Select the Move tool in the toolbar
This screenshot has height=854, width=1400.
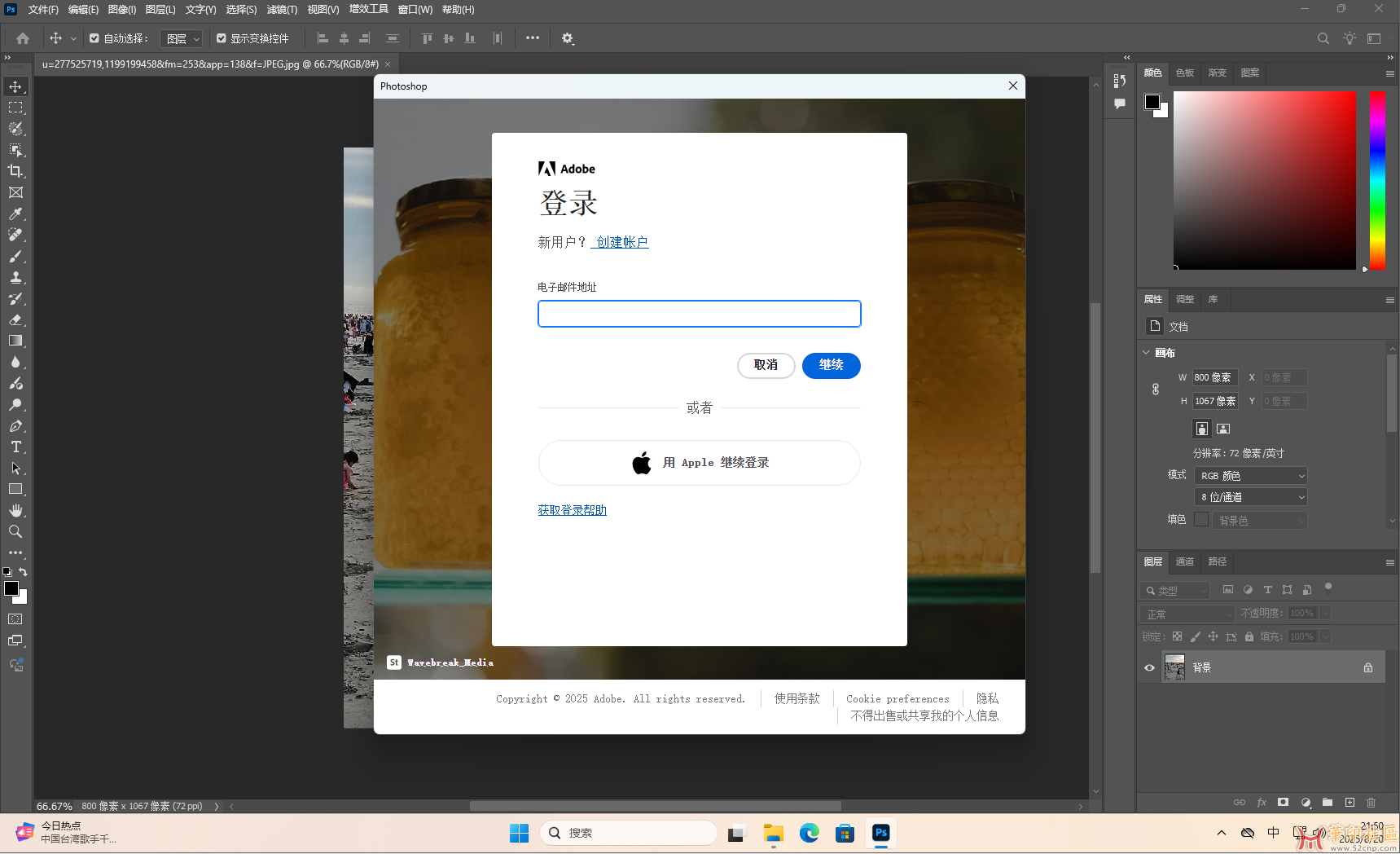(15, 86)
